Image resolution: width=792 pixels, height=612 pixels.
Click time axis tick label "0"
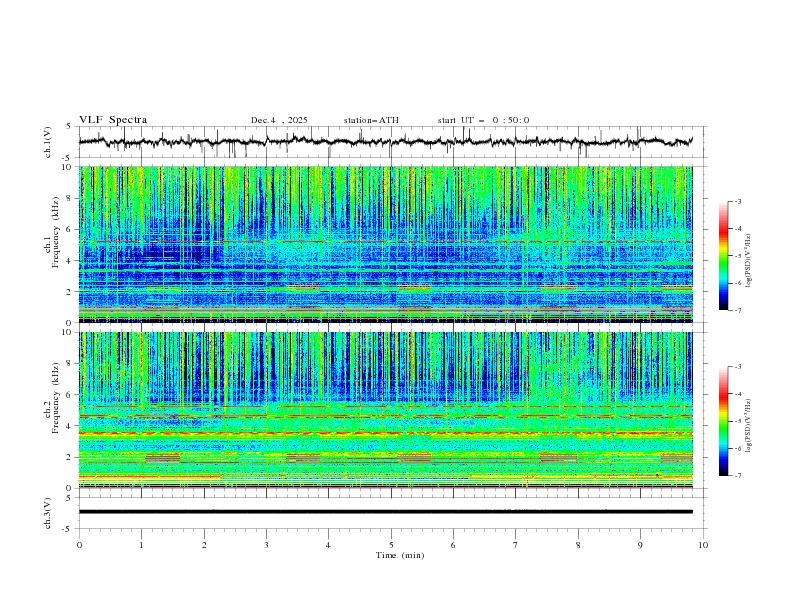[x=79, y=545]
